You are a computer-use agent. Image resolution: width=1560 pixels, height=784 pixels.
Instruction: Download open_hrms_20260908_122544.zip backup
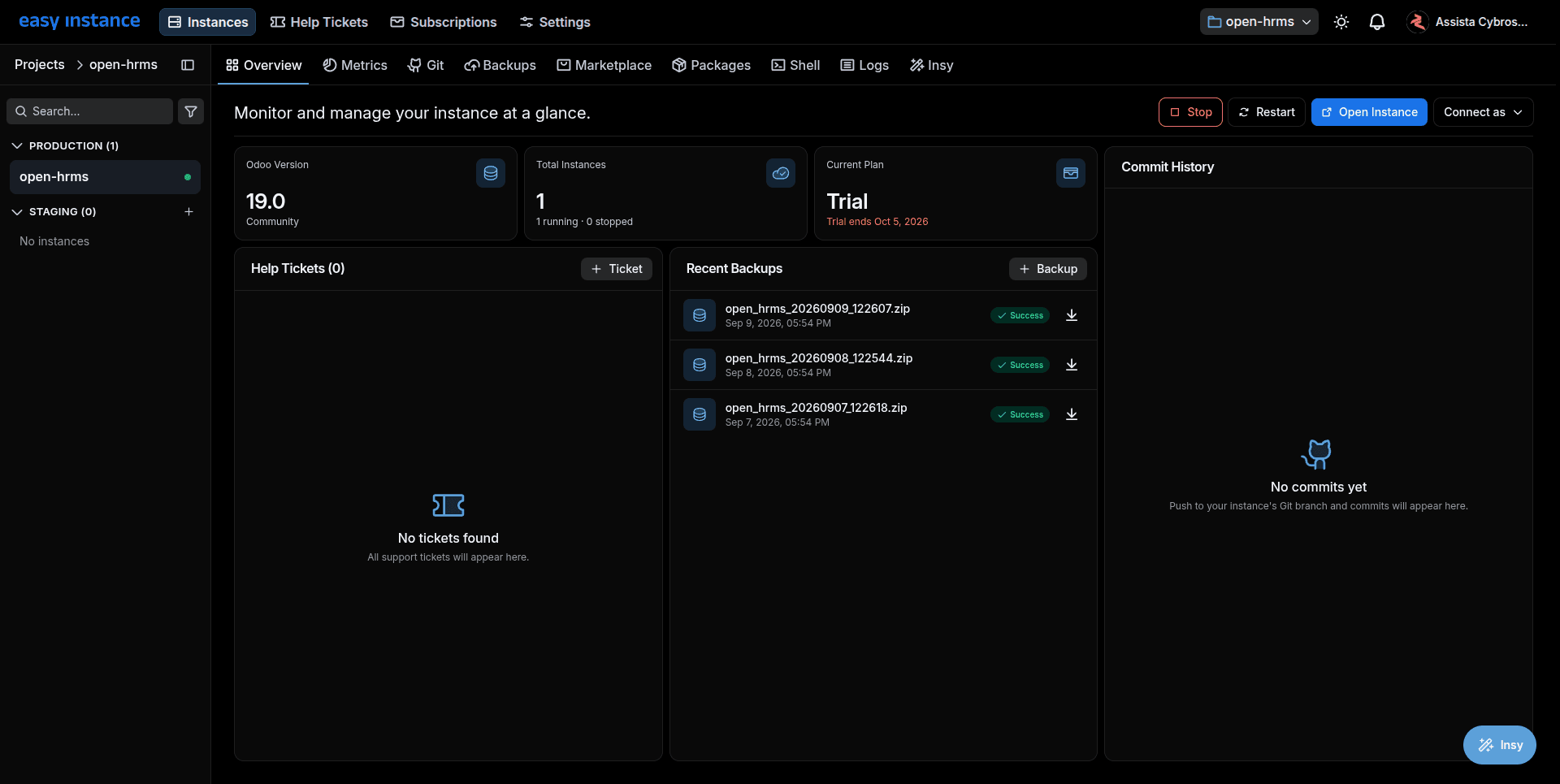tap(1072, 365)
